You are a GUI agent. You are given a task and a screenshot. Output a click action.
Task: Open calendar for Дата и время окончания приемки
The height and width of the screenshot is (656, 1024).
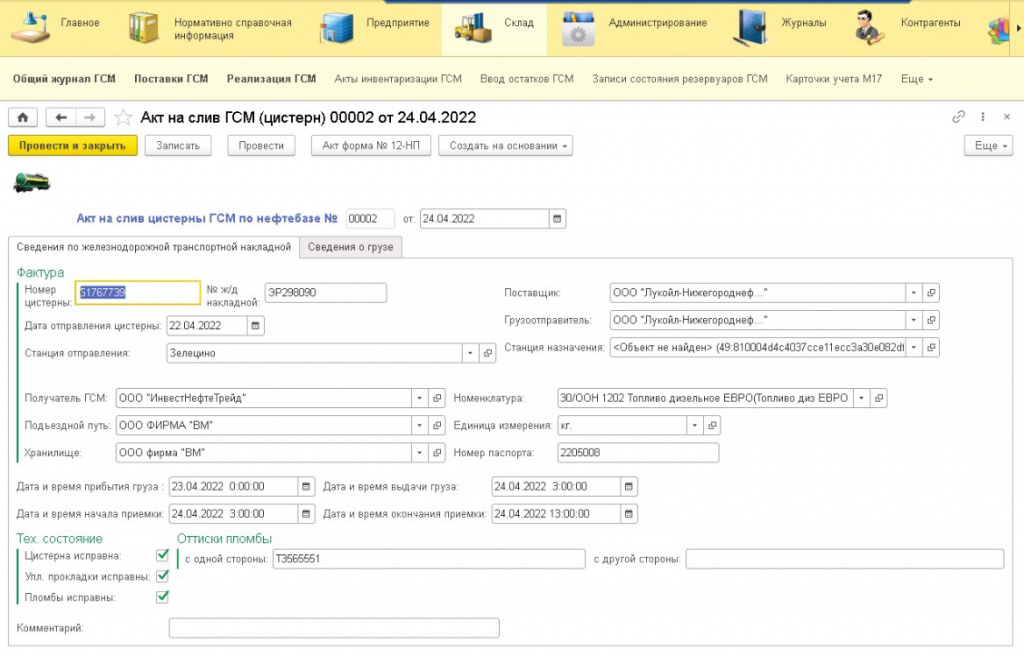click(x=628, y=514)
